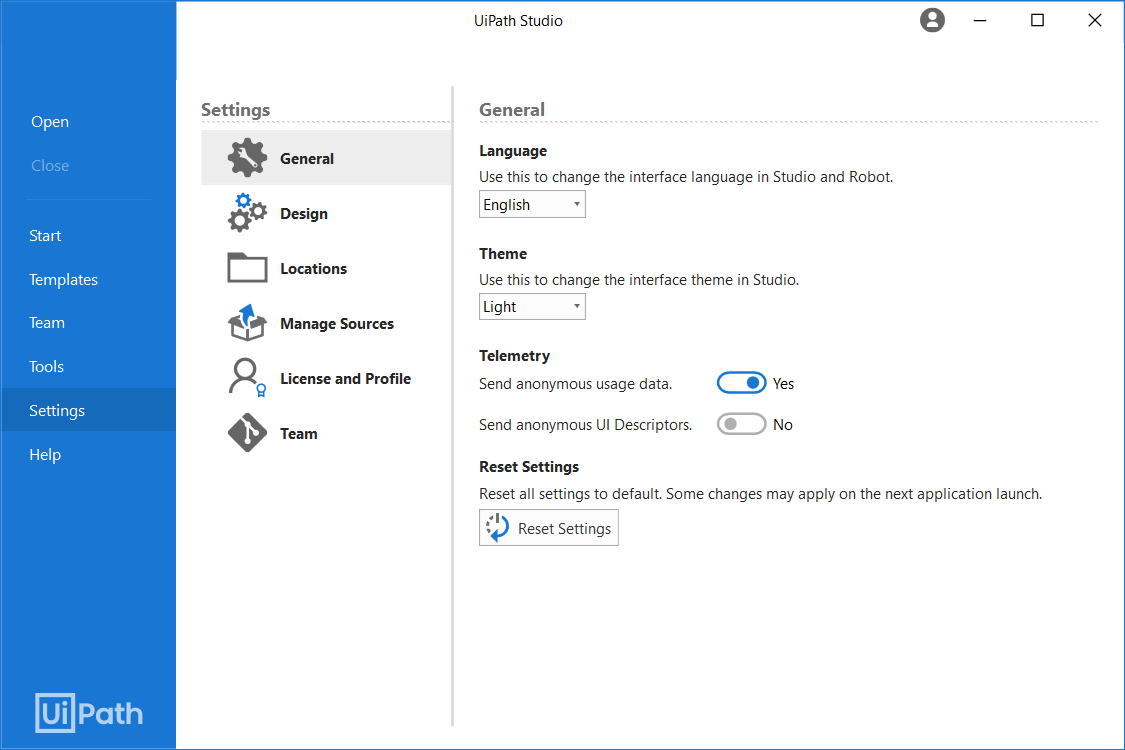Select Team in the blue sidebar

point(47,323)
